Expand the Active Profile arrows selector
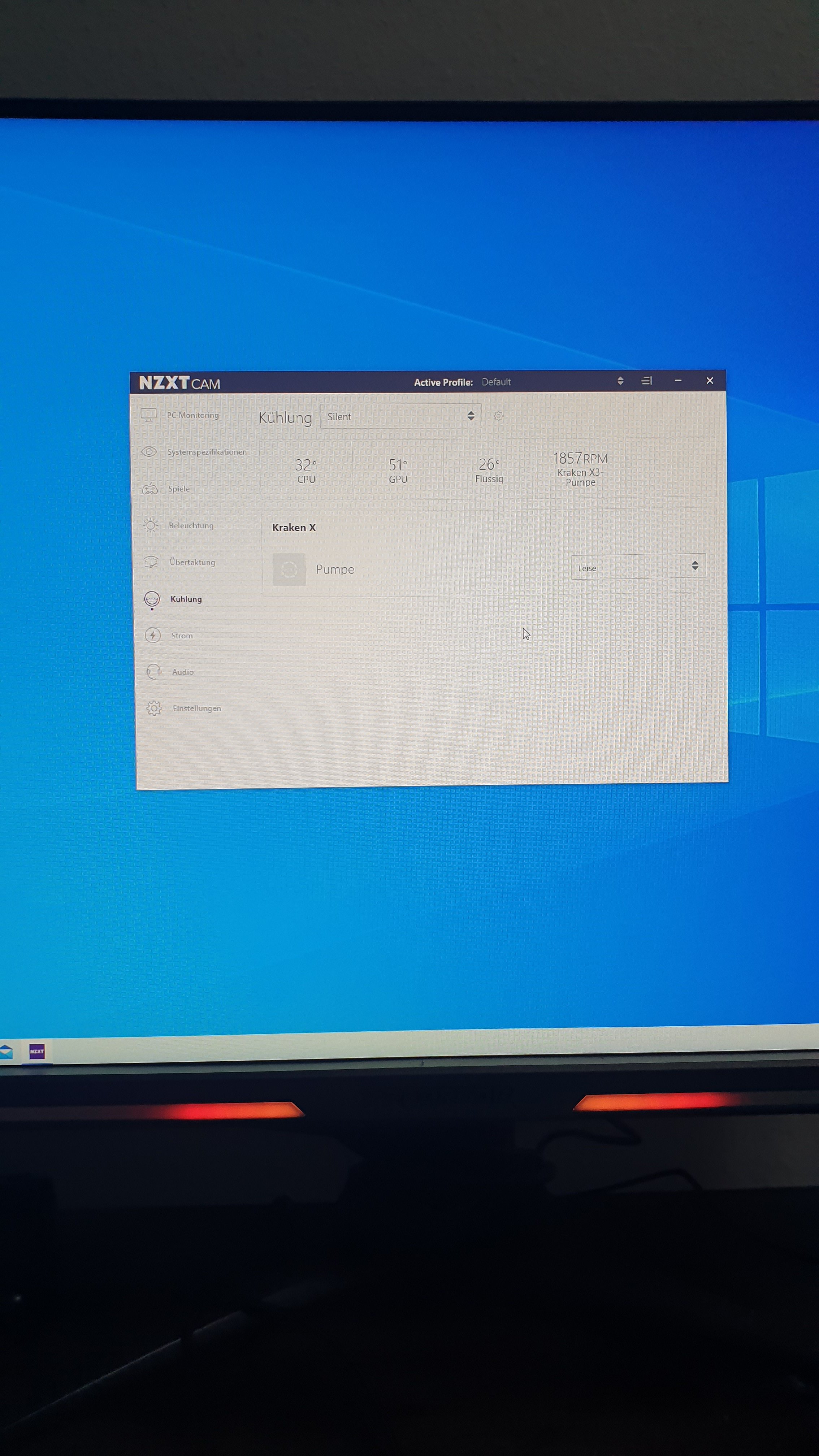819x1456 pixels. 620,381
